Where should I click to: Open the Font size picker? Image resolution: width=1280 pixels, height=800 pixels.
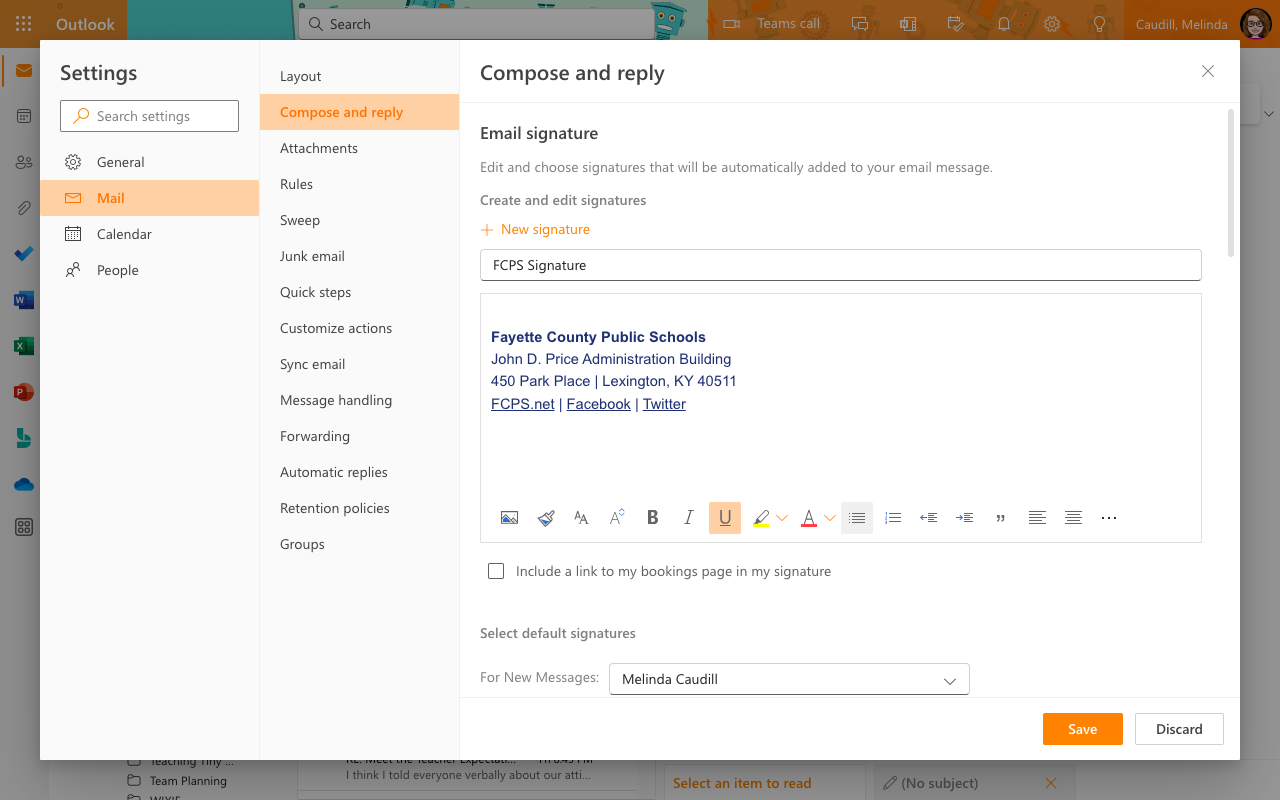(x=617, y=518)
